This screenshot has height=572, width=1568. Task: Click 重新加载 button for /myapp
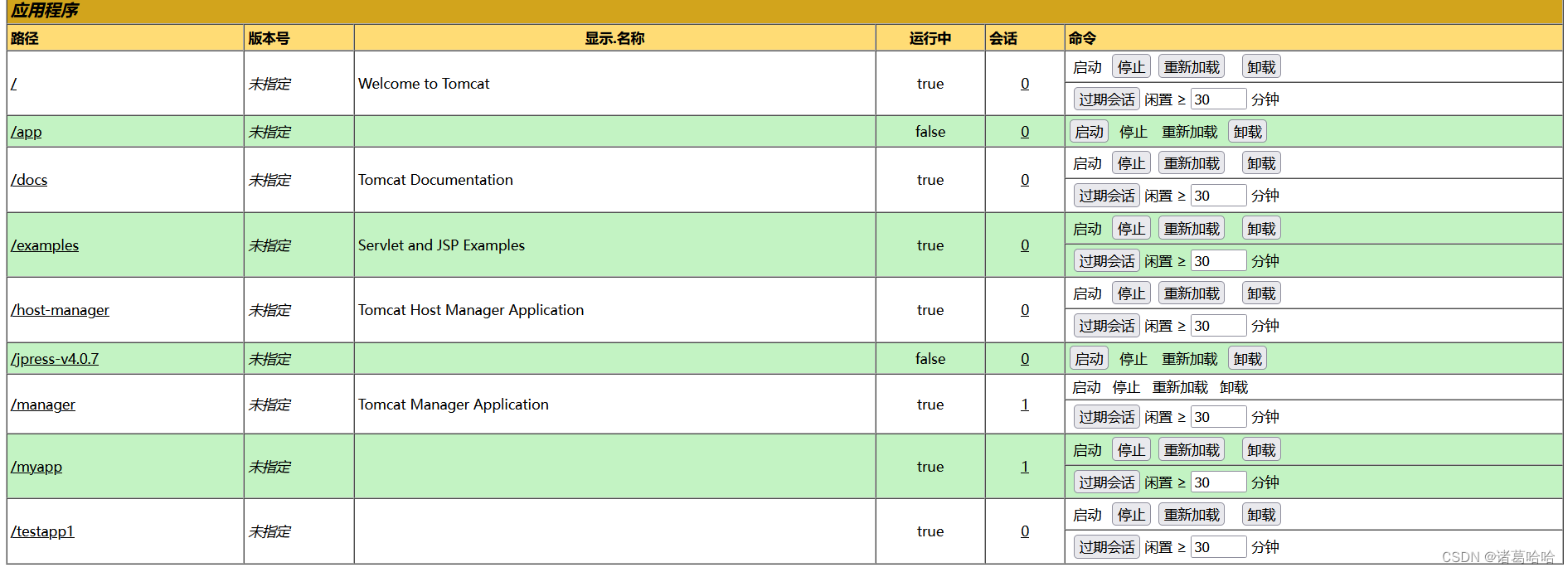coord(1192,450)
